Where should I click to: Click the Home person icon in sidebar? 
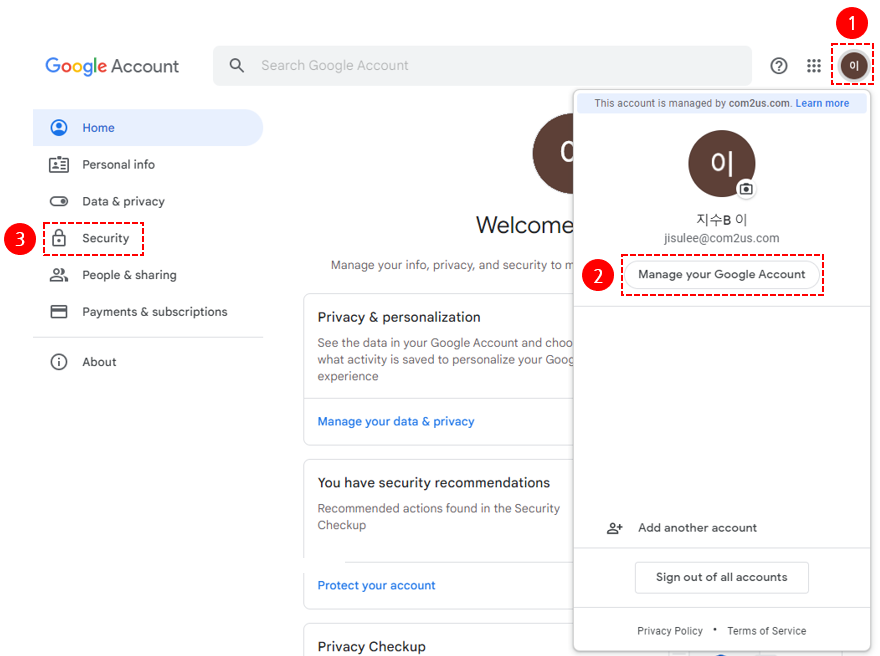[59, 128]
